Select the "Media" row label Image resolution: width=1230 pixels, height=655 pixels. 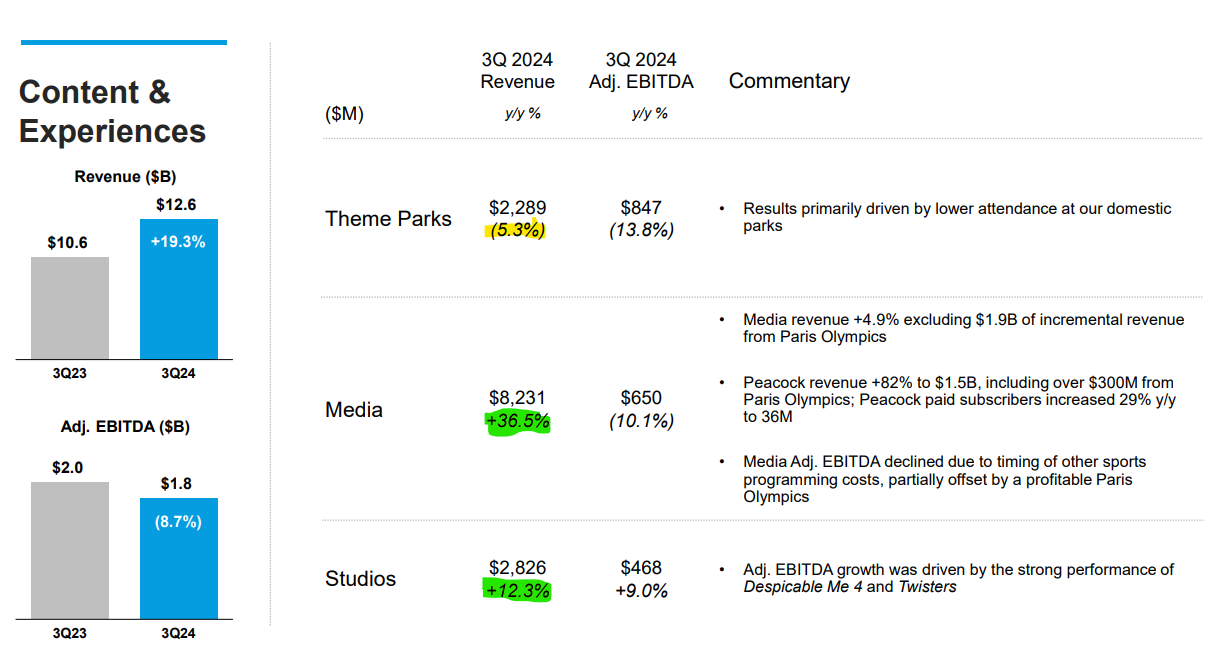(354, 410)
